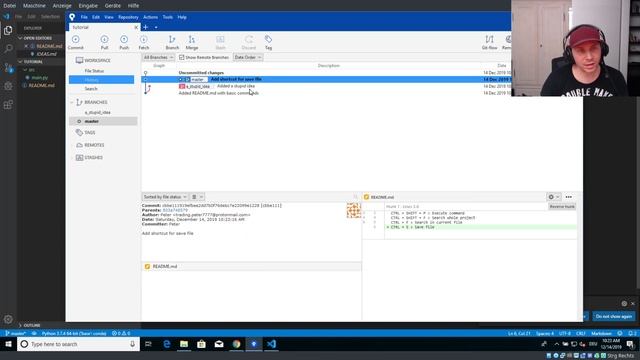Select commit 'Added README.md with basic commands'
The image size is (640, 360).
[x=326, y=93]
